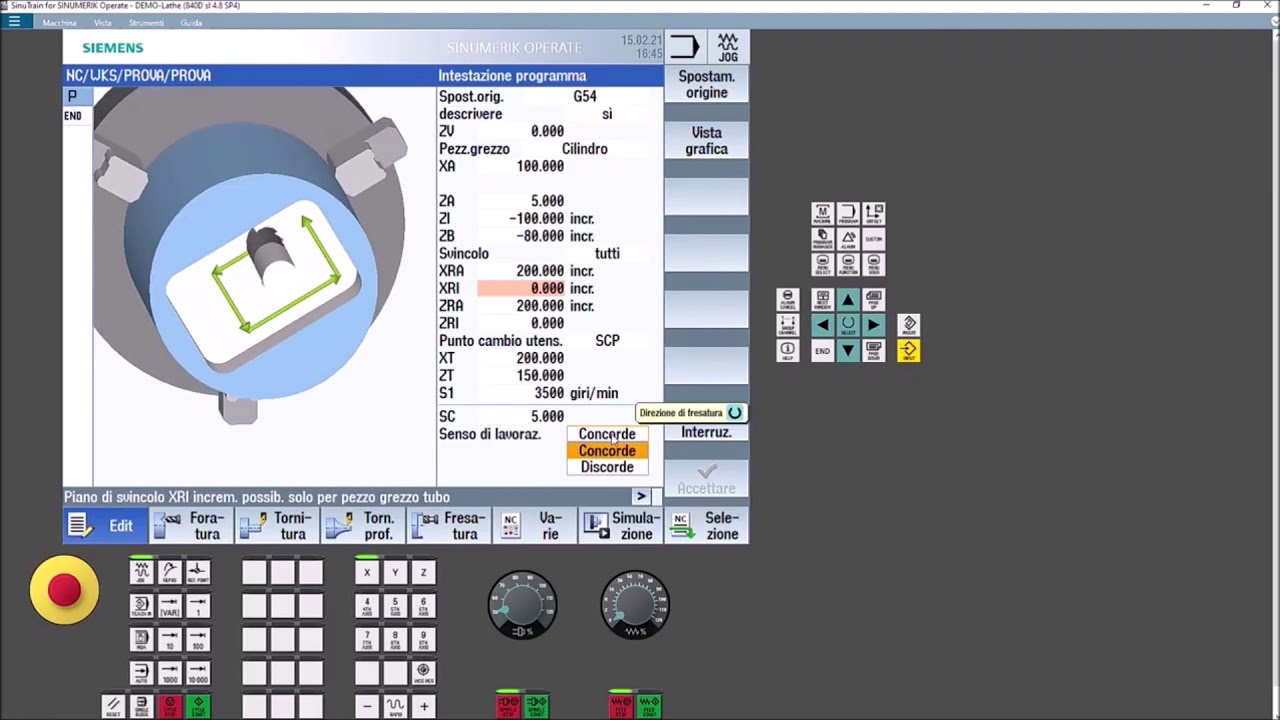Open the HELP key with info symbol
This screenshot has width=1280, height=720.
788,350
